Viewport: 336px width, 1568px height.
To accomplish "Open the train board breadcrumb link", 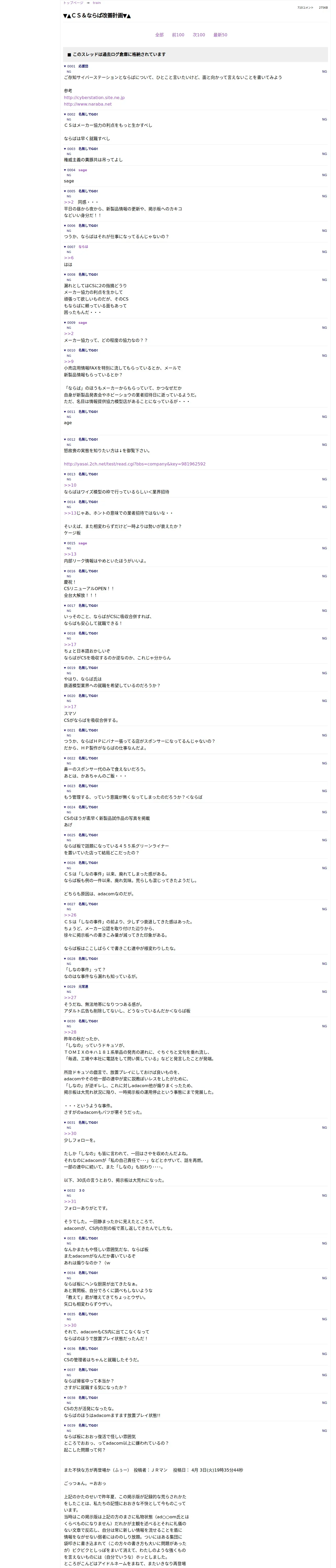I will [97, 3].
